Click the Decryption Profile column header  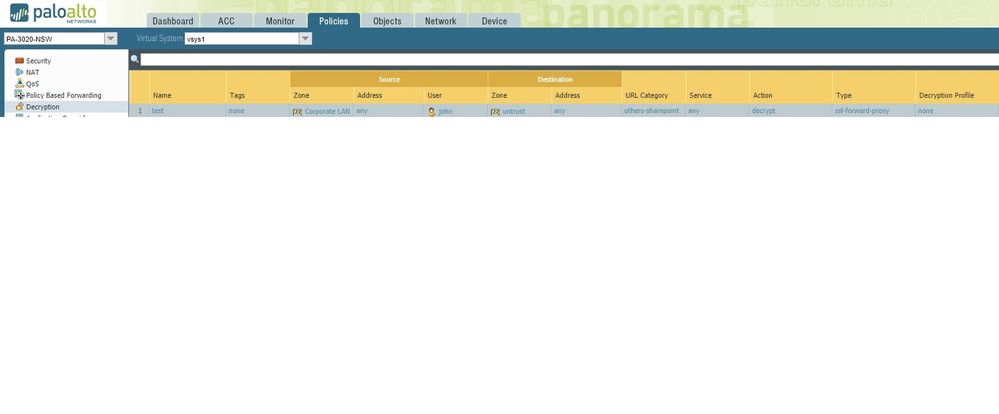pyautogui.click(x=946, y=96)
